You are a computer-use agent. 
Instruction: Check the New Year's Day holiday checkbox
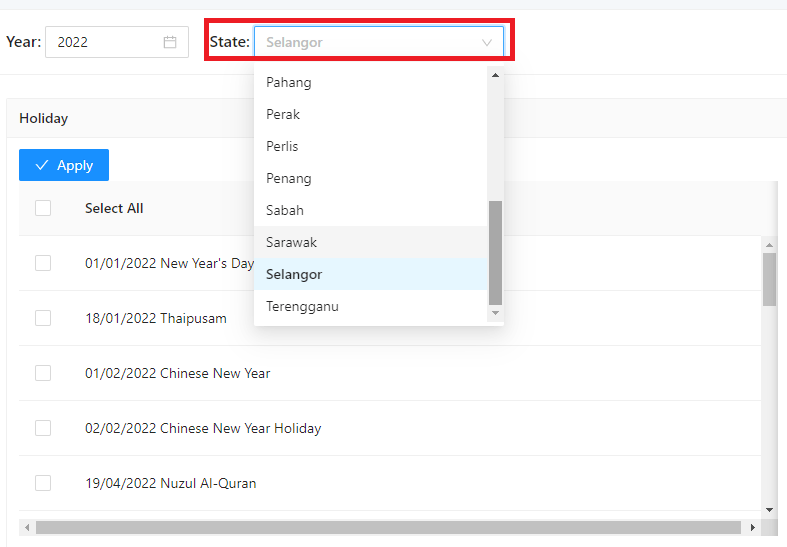point(43,263)
